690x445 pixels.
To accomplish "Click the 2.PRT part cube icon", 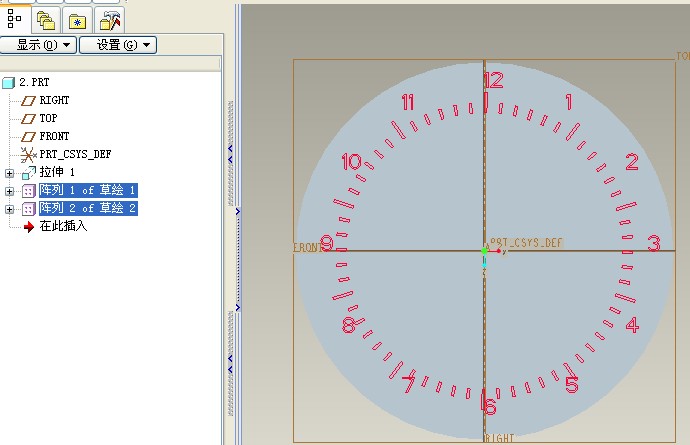I will click(x=8, y=83).
